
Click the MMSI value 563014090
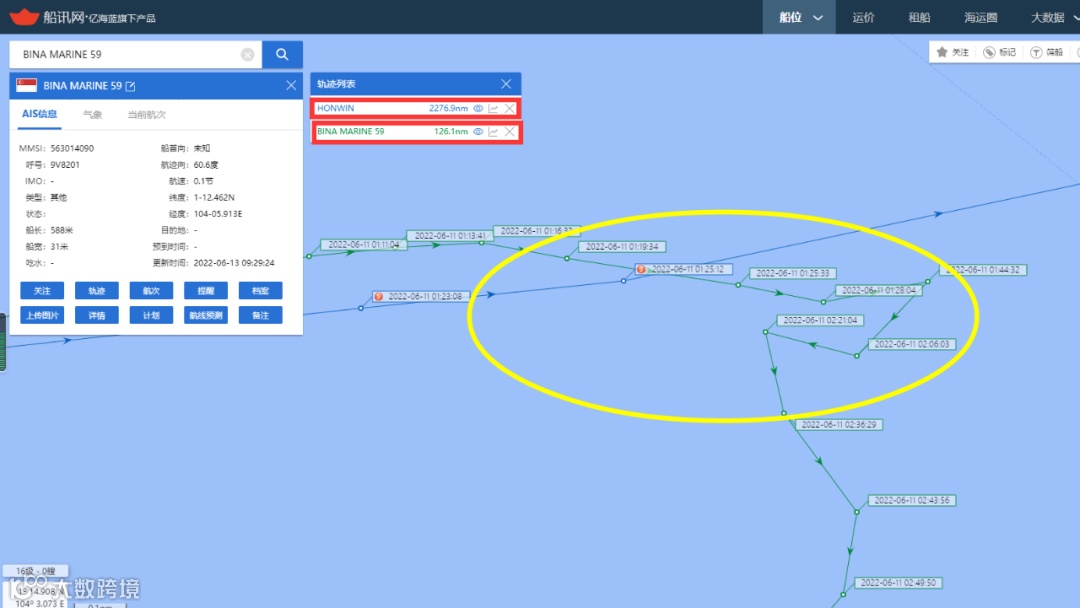pos(72,148)
